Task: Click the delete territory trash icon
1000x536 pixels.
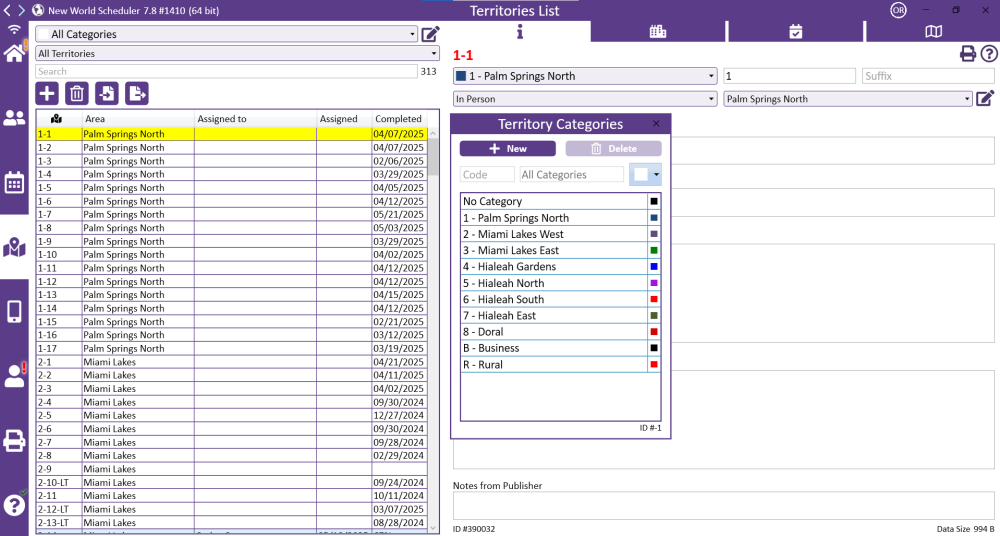Action: pos(76,94)
